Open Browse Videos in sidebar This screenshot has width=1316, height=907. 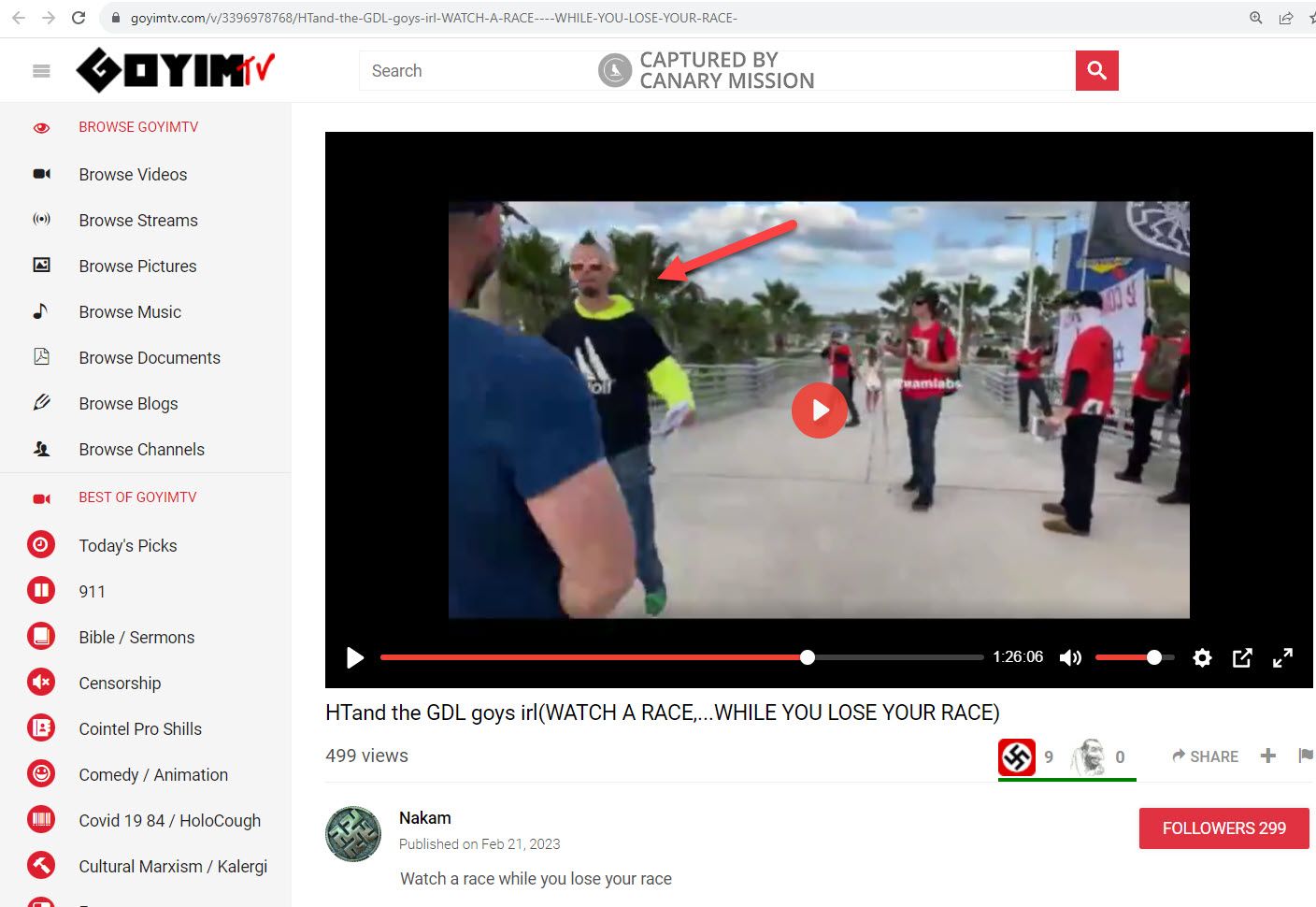(133, 175)
